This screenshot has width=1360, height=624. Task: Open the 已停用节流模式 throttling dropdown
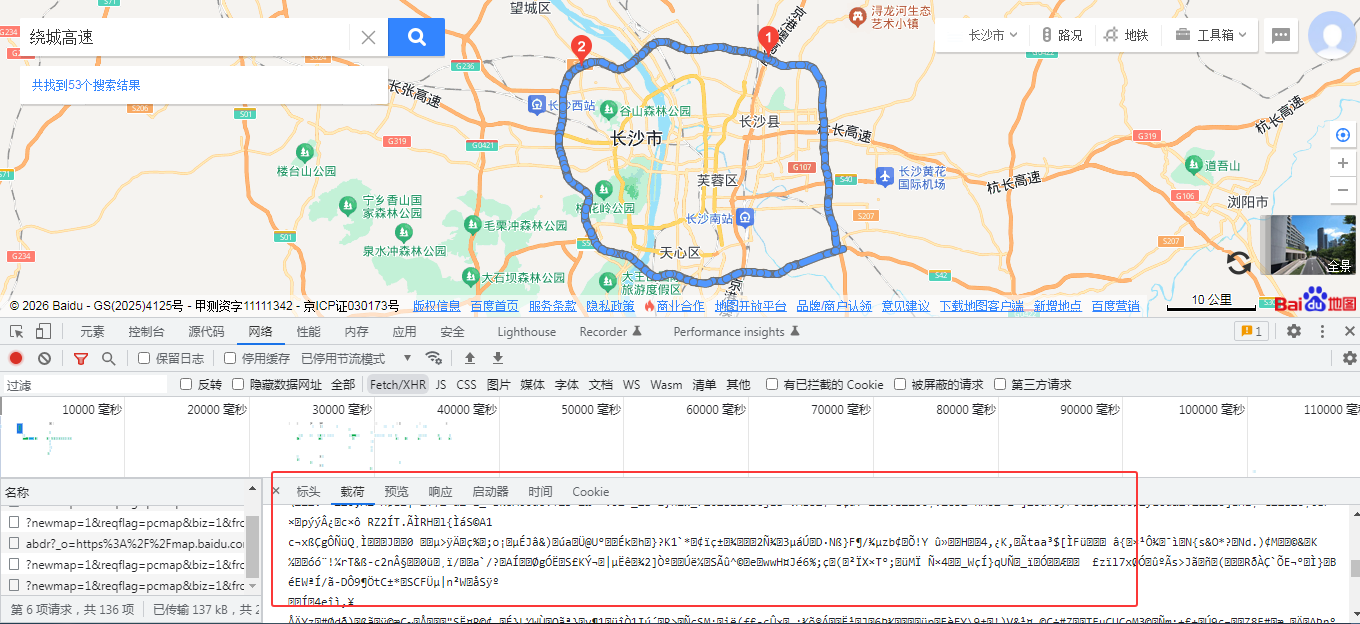(356, 358)
